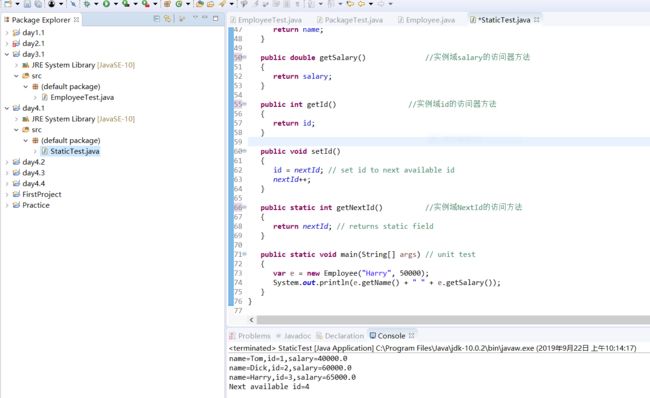Image resolution: width=650 pixels, height=398 pixels.
Task: Switch to the Employee.java editor tab
Action: (427, 19)
